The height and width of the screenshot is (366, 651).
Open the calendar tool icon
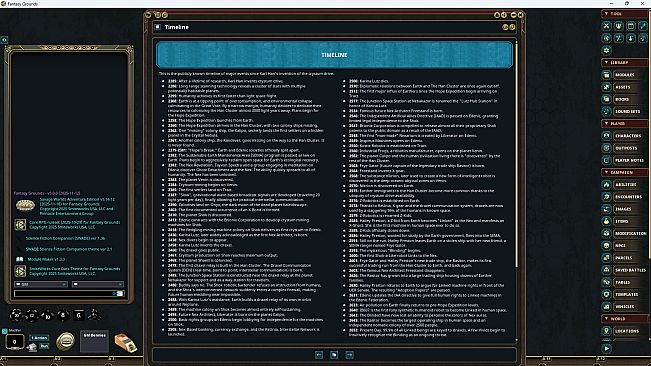pyautogui.click(x=631, y=26)
